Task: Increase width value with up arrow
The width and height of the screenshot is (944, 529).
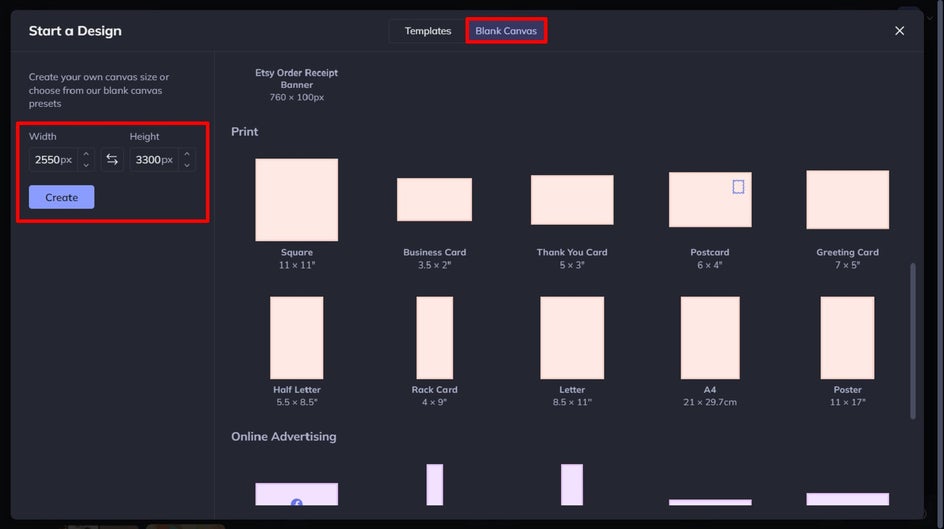Action: coord(86,154)
